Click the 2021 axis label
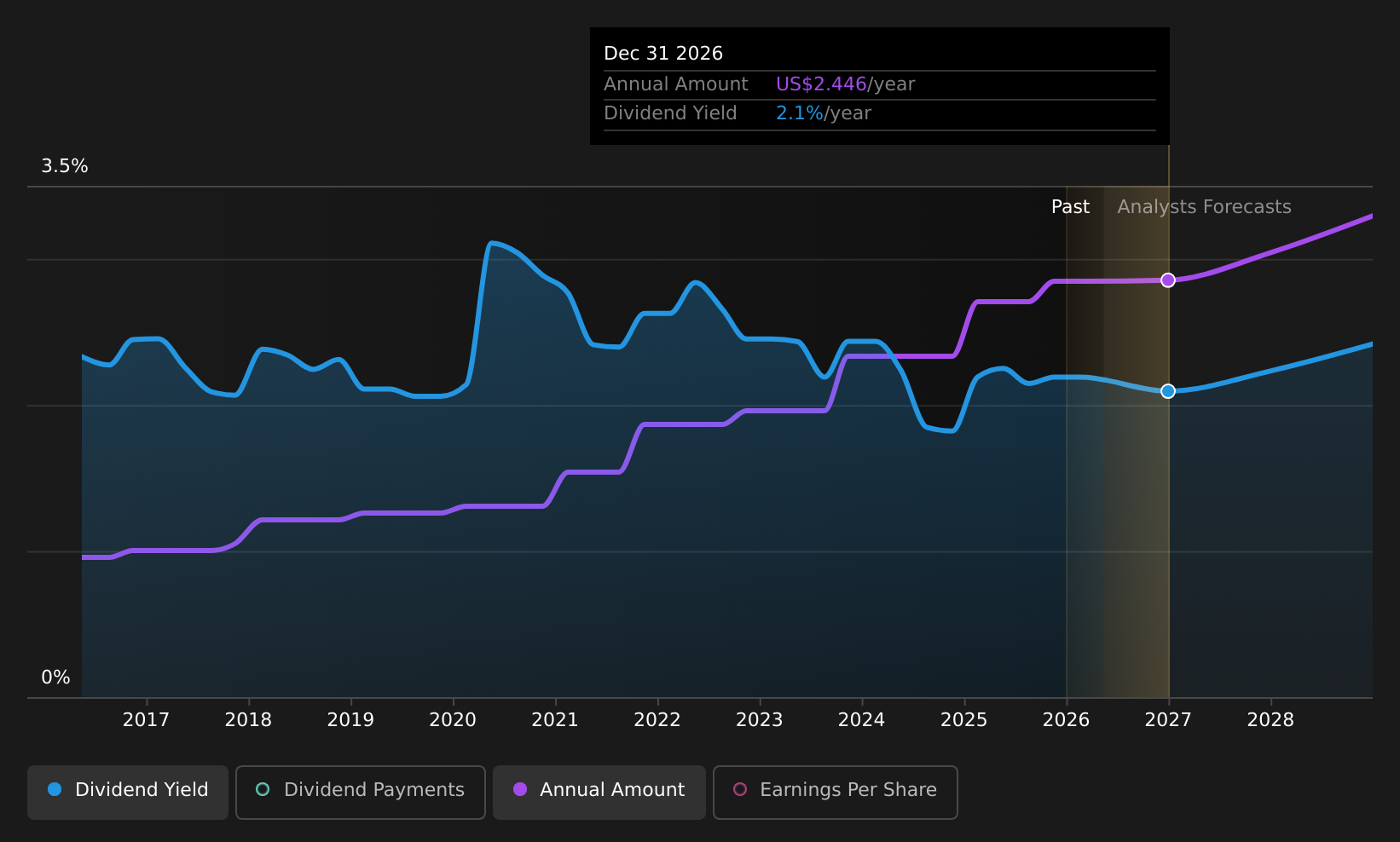1400x842 pixels. (x=555, y=720)
